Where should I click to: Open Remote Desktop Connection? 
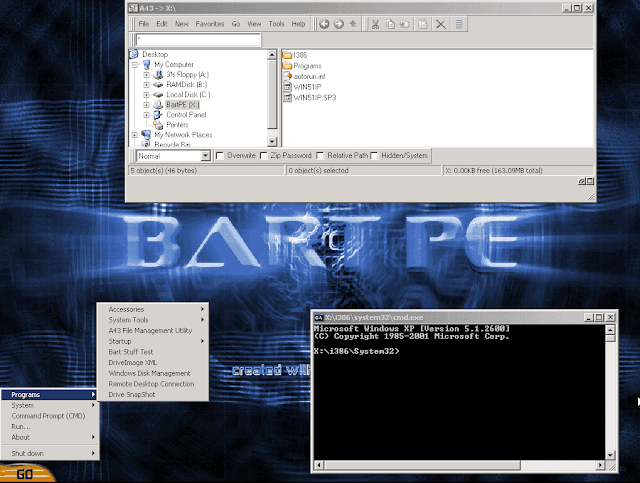point(153,384)
